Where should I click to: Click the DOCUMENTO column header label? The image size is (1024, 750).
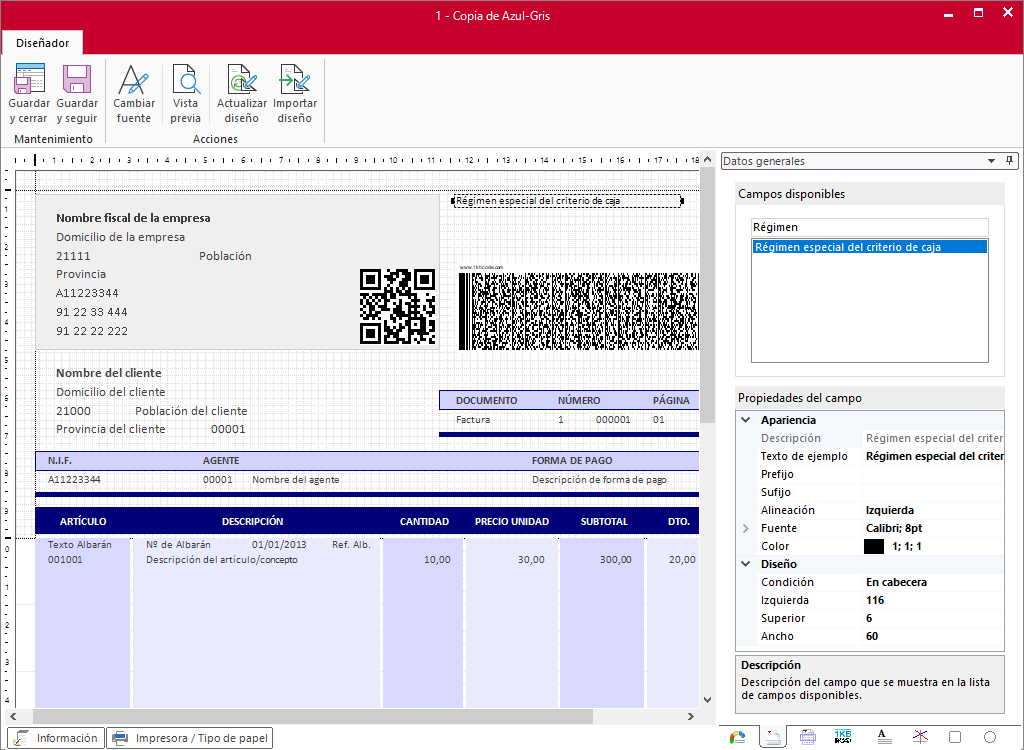487,400
